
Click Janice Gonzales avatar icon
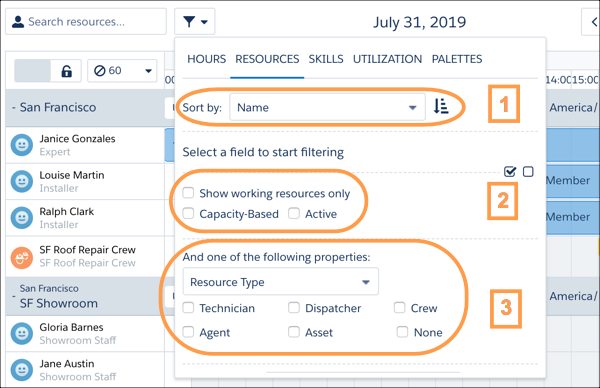coord(22,145)
